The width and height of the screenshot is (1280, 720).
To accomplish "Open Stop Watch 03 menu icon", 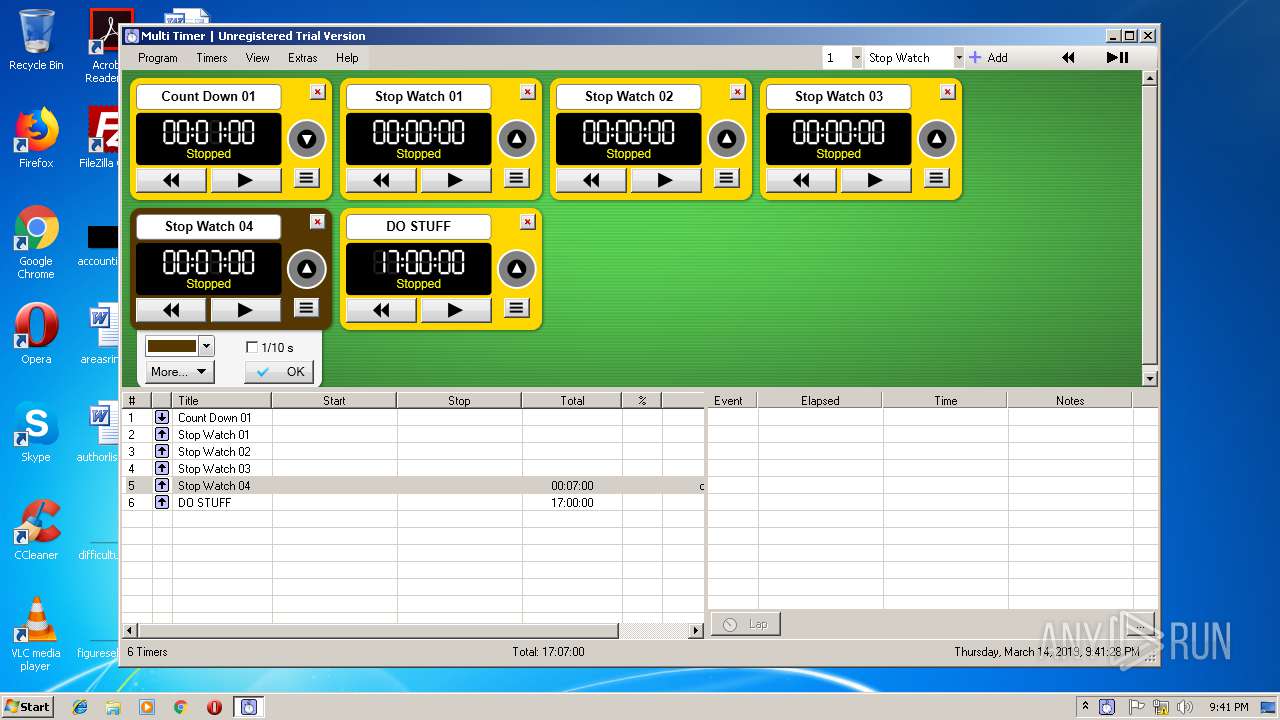I will 937,178.
